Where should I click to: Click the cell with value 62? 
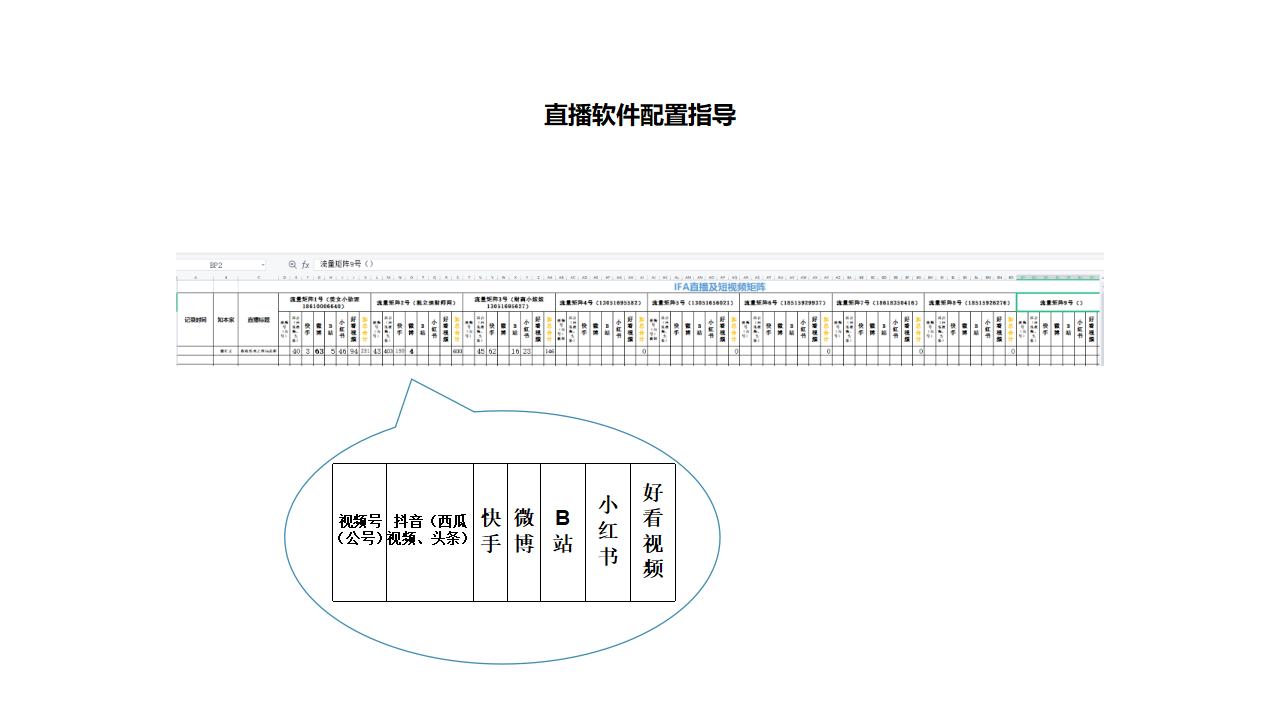point(492,352)
